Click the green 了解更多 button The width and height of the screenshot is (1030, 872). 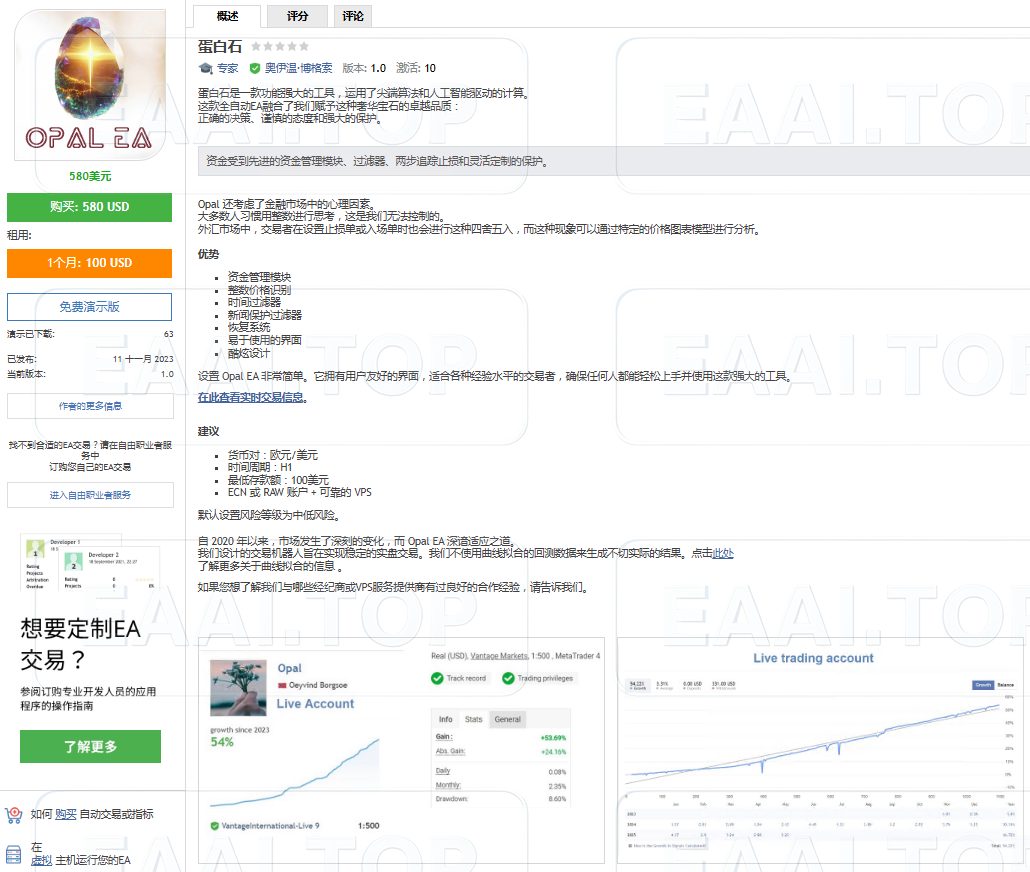[89, 746]
